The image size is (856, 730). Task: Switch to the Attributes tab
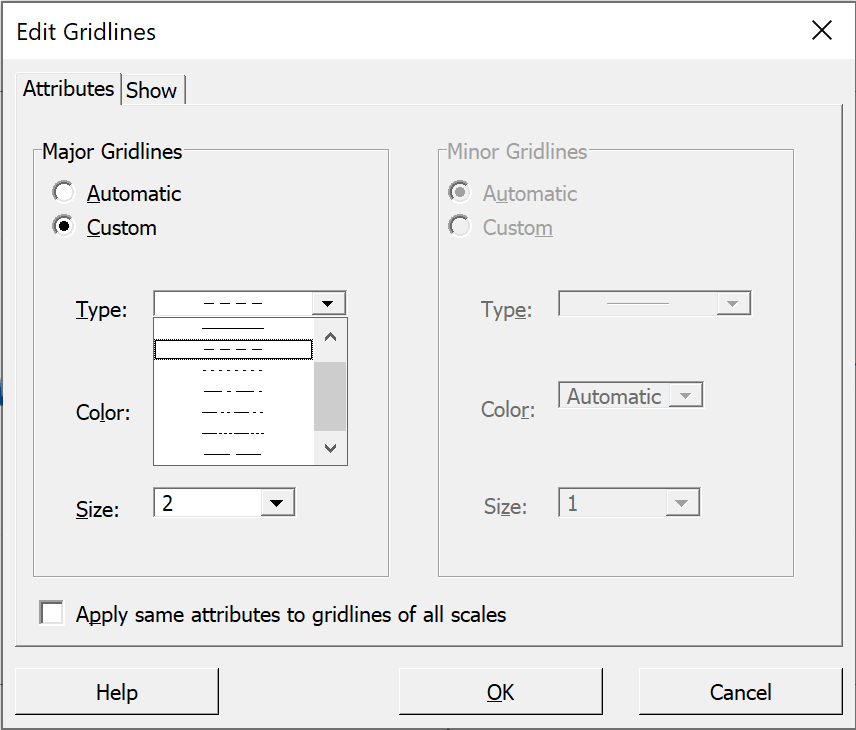point(68,88)
